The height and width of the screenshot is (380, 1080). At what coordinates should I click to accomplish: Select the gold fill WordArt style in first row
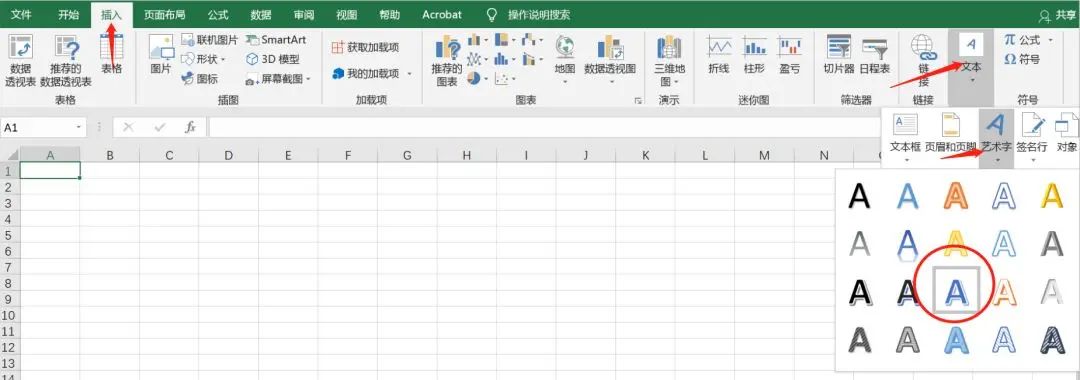1052,197
